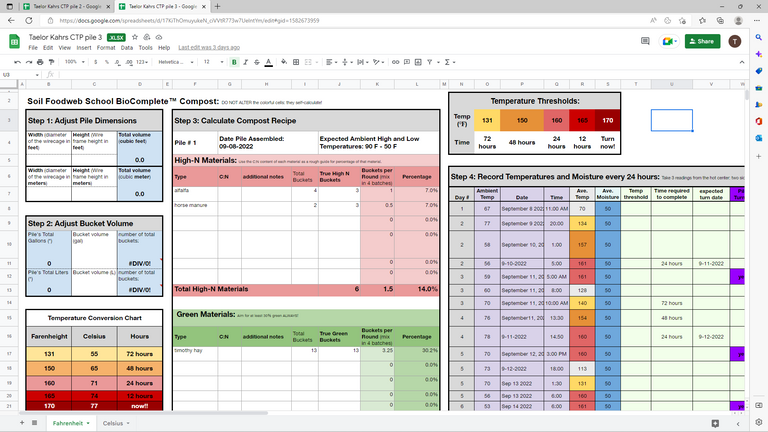Click the Explore icon at bottom right
768x432 pixels.
(715, 423)
